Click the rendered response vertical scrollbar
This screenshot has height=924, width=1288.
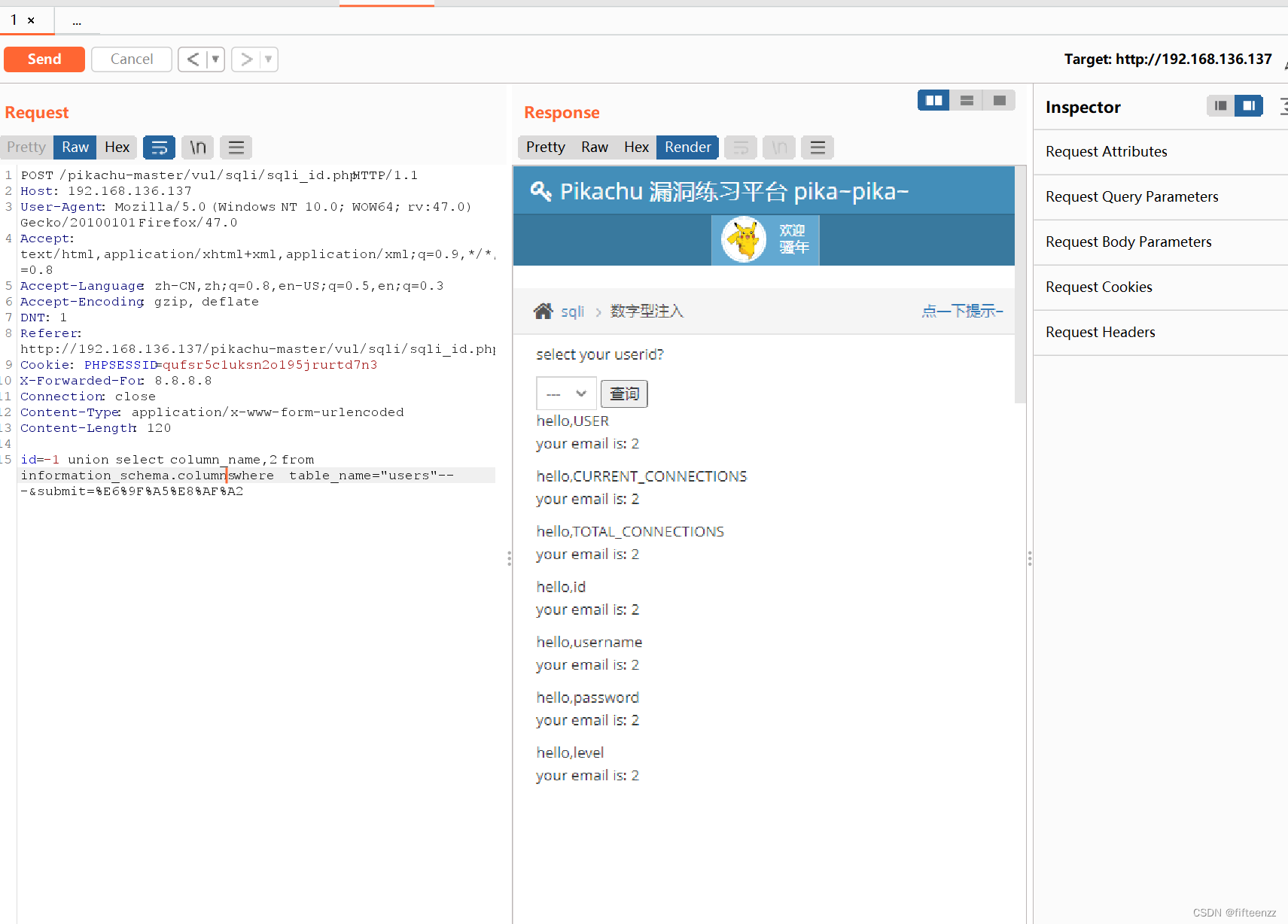[1020, 284]
